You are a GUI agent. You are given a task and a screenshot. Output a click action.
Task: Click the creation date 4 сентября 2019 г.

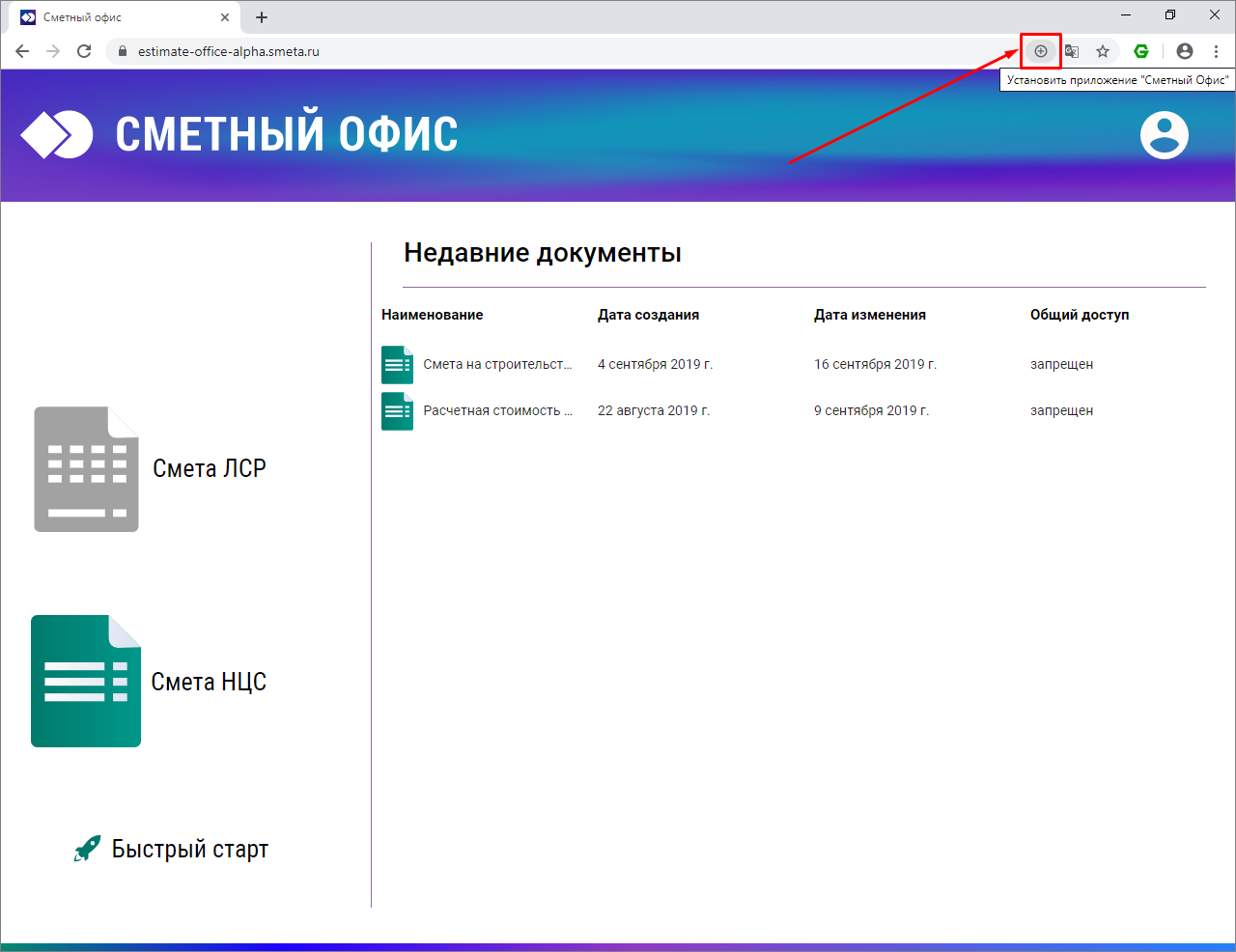click(x=655, y=364)
